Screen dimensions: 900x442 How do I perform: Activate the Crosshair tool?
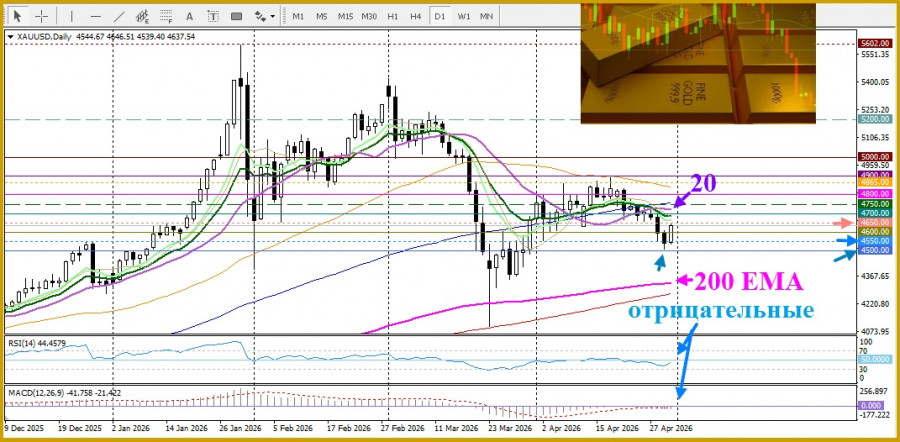point(42,16)
